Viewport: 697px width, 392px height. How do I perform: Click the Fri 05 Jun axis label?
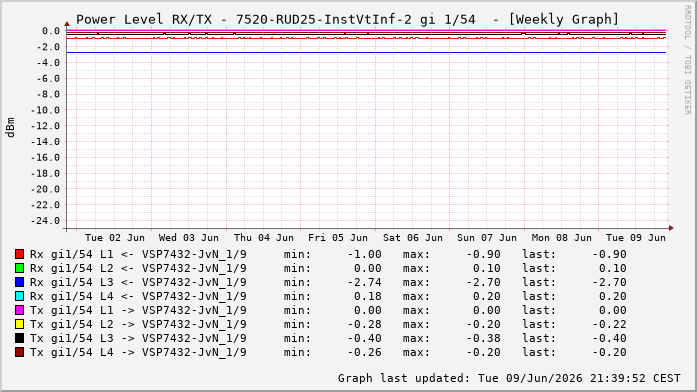pos(338,238)
